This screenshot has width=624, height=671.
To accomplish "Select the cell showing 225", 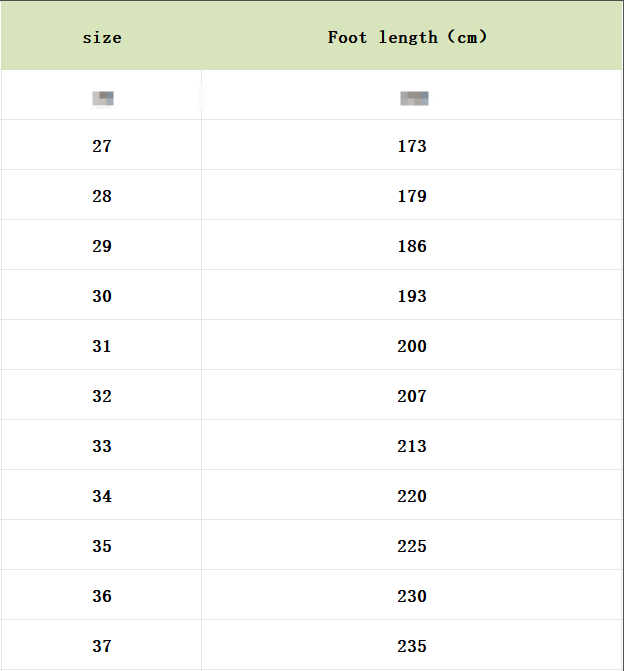I will (412, 546).
